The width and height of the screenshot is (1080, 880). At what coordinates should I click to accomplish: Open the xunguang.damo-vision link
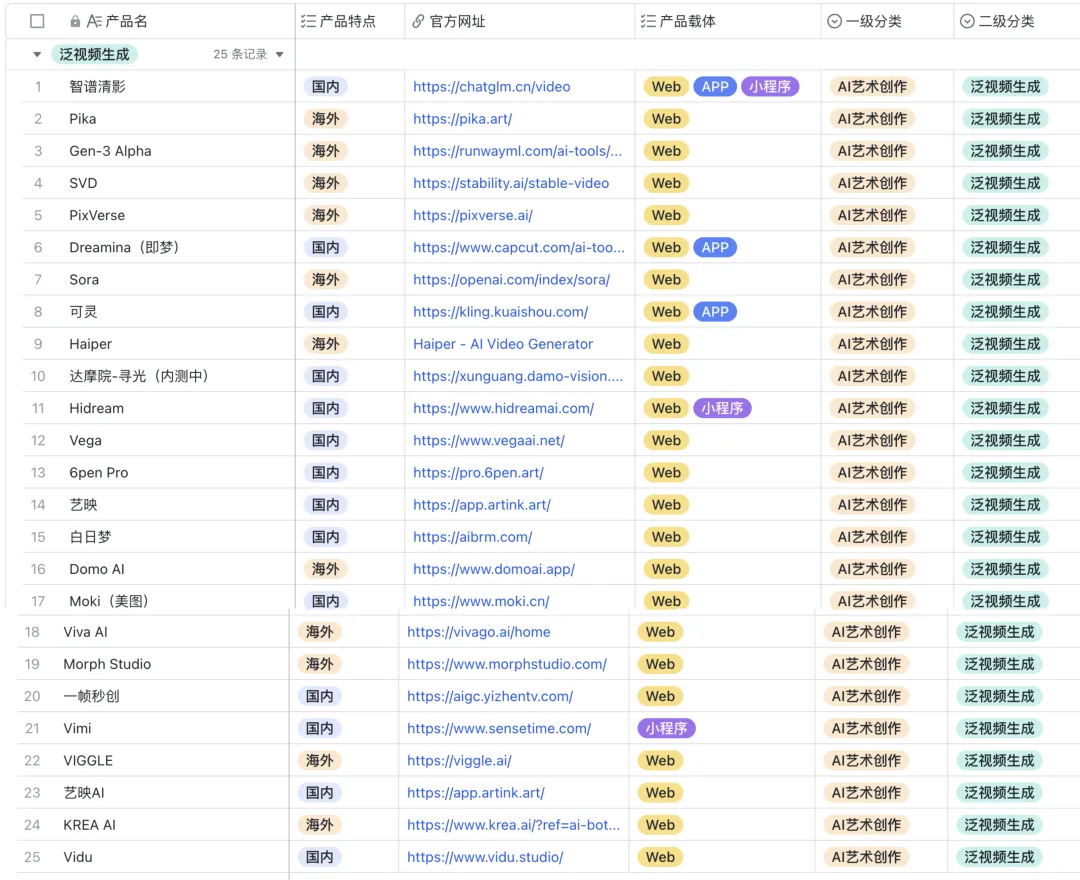[x=518, y=376]
